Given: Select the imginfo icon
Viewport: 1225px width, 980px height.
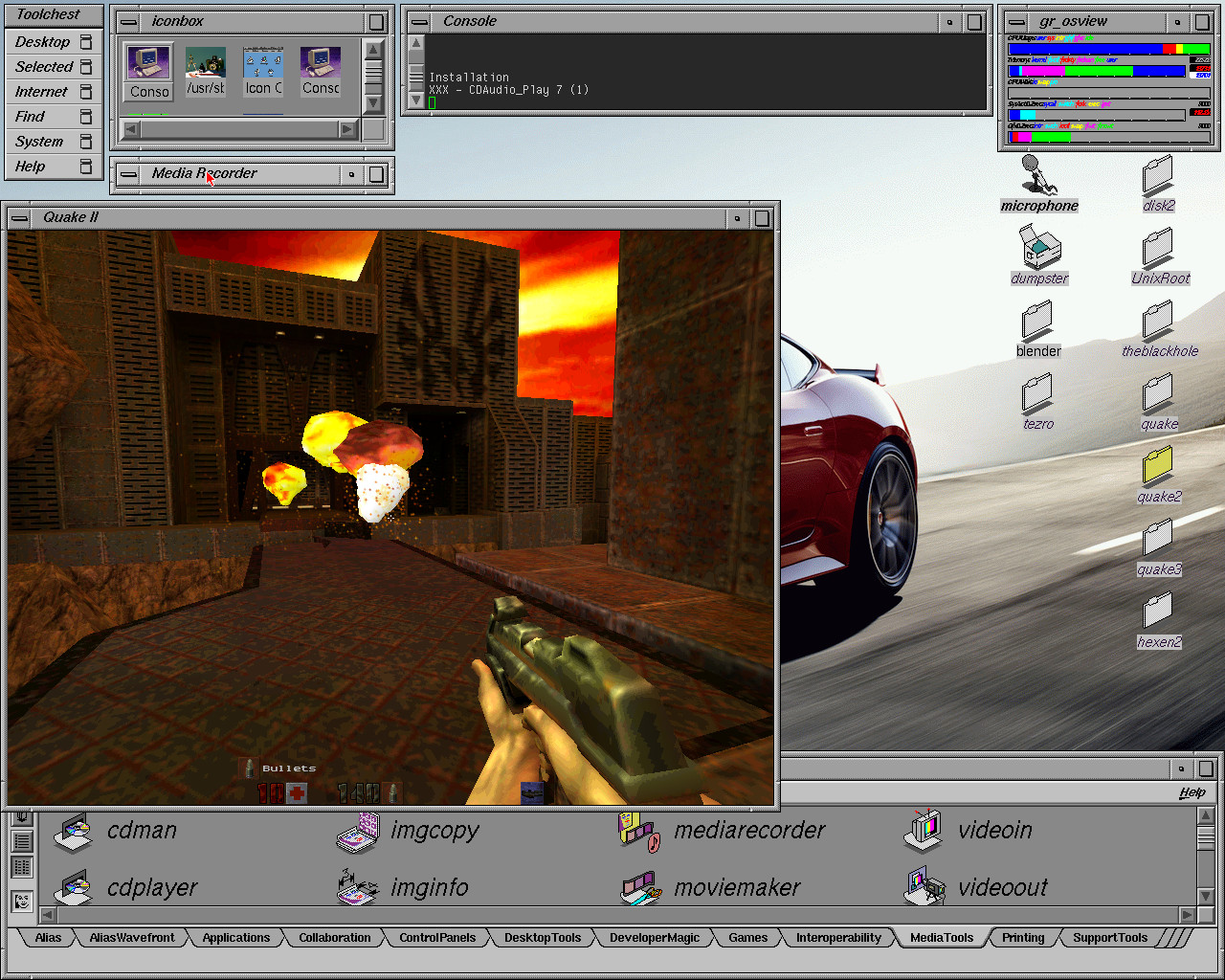Looking at the screenshot, I should (358, 888).
